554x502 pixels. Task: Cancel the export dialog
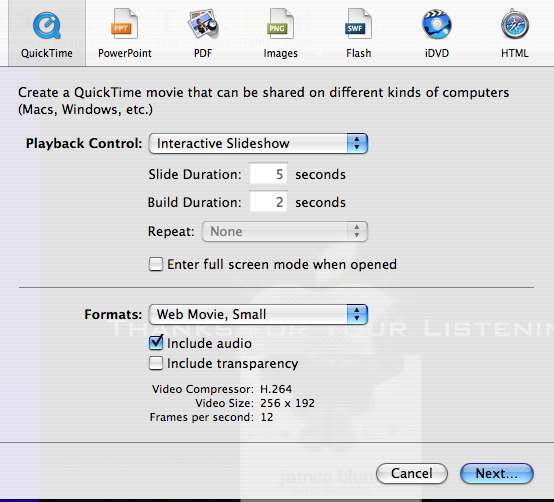tap(412, 473)
